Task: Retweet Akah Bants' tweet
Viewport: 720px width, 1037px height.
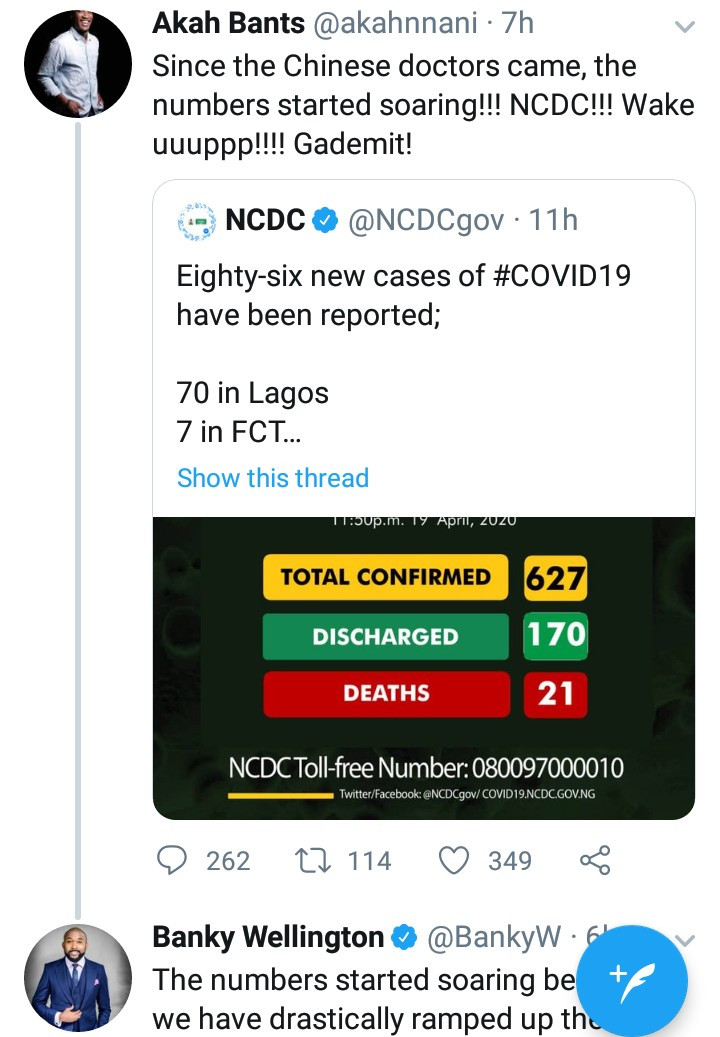Action: (316, 860)
